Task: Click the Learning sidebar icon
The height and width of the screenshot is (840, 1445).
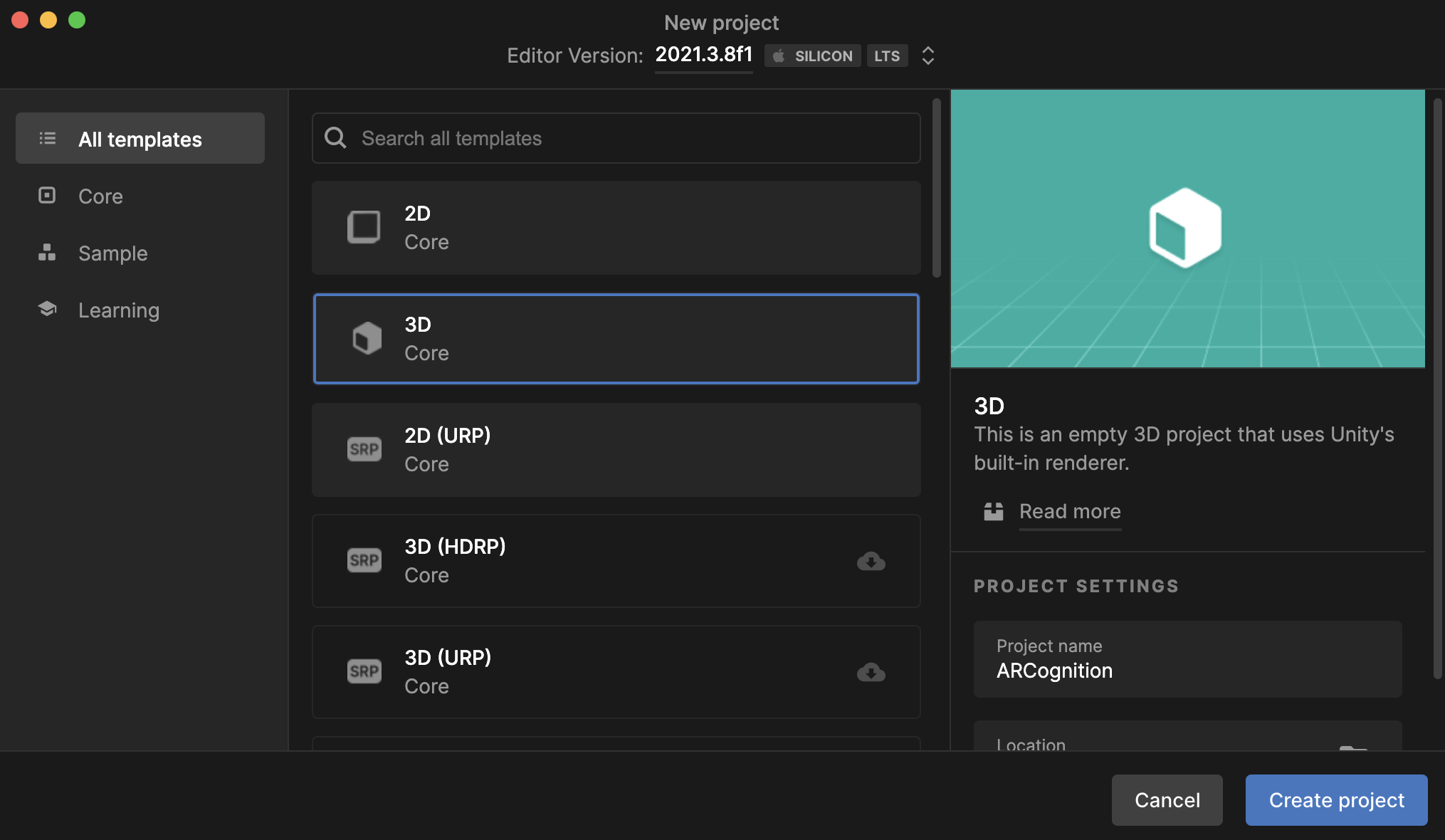Action: coord(47,310)
